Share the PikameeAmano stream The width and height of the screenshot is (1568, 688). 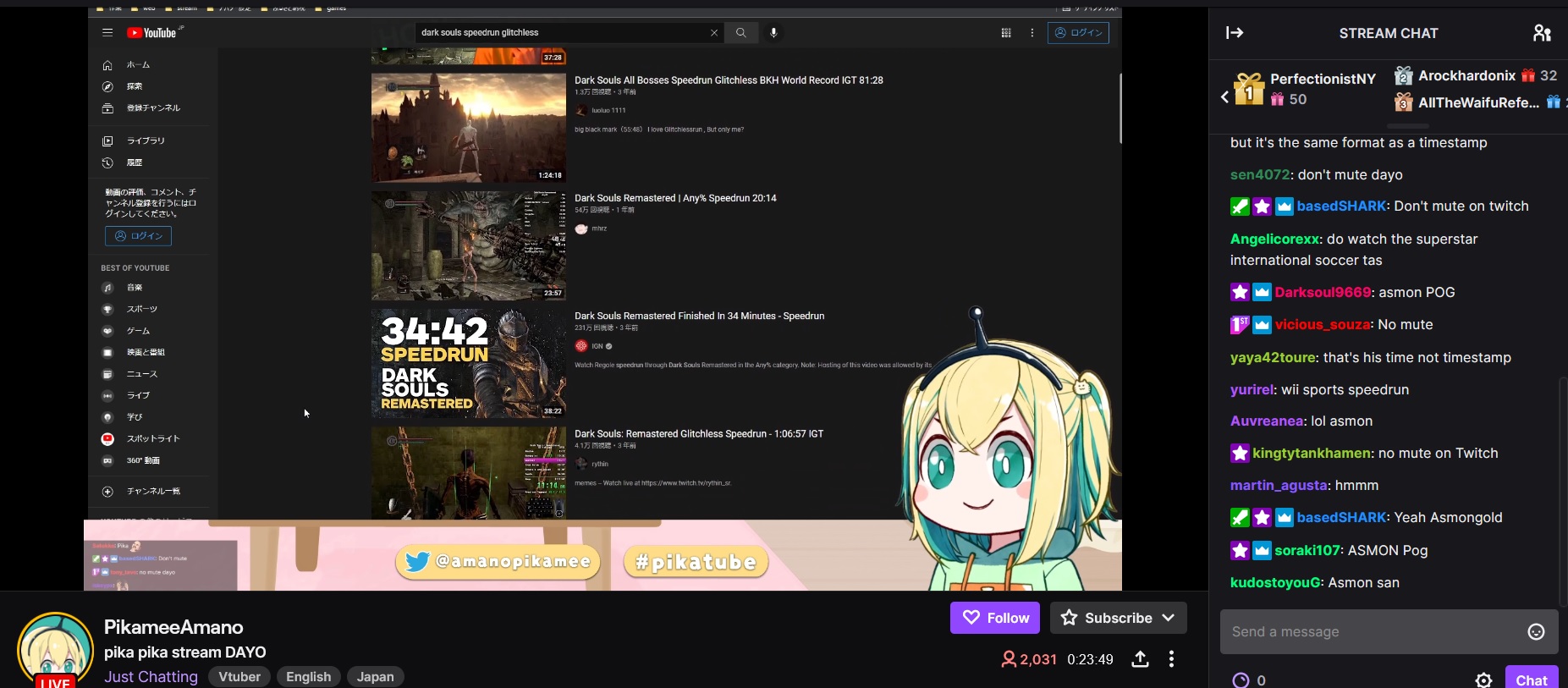coord(1140,659)
